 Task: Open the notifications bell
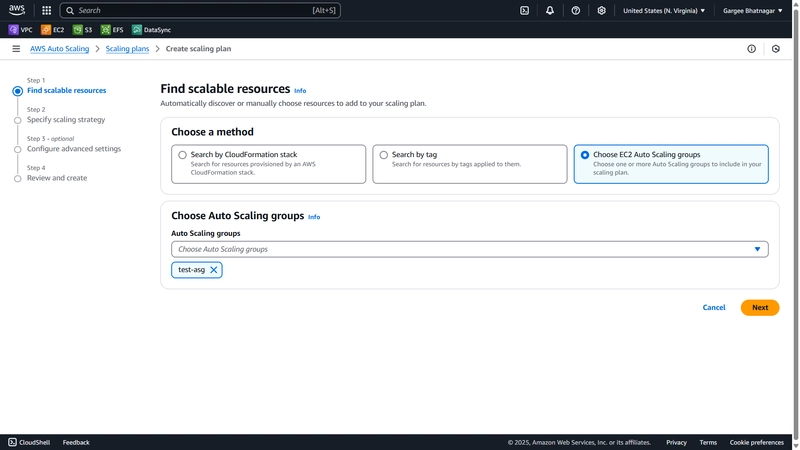(x=549, y=10)
